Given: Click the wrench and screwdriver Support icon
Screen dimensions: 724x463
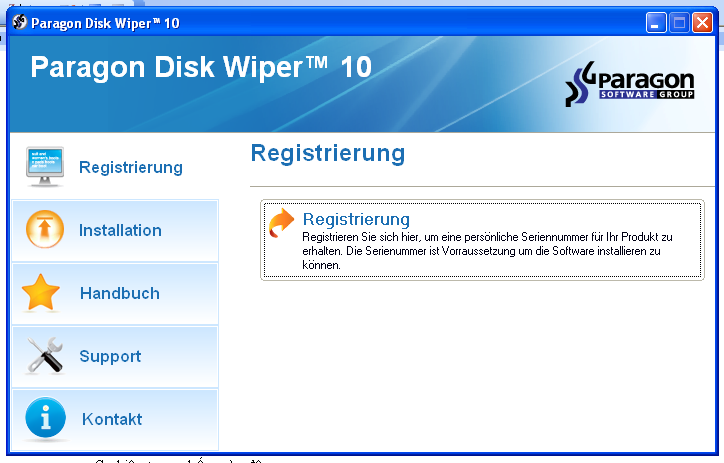Looking at the screenshot, I should click(x=45, y=355).
